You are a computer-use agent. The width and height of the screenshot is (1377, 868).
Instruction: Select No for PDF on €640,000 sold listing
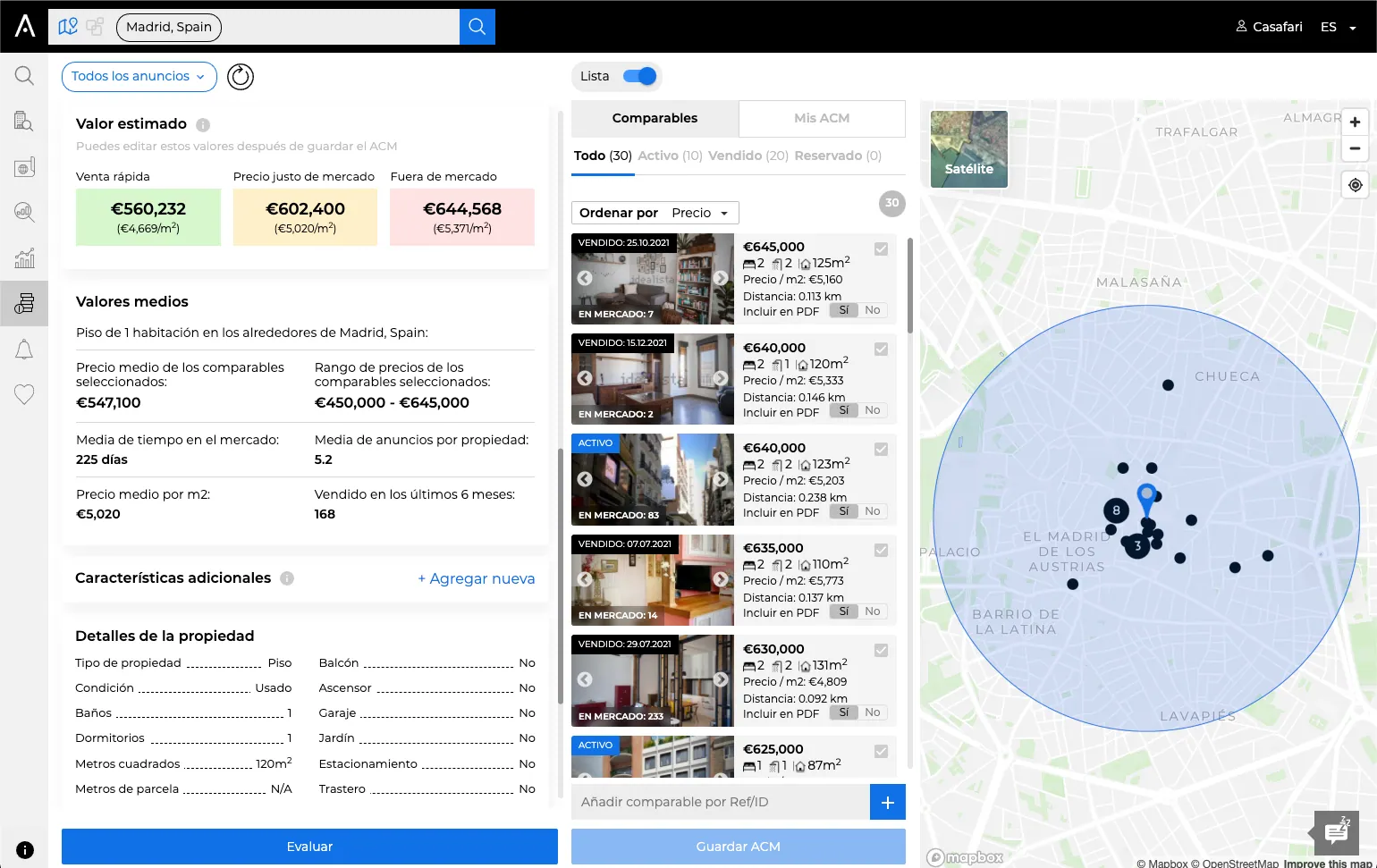pyautogui.click(x=873, y=410)
